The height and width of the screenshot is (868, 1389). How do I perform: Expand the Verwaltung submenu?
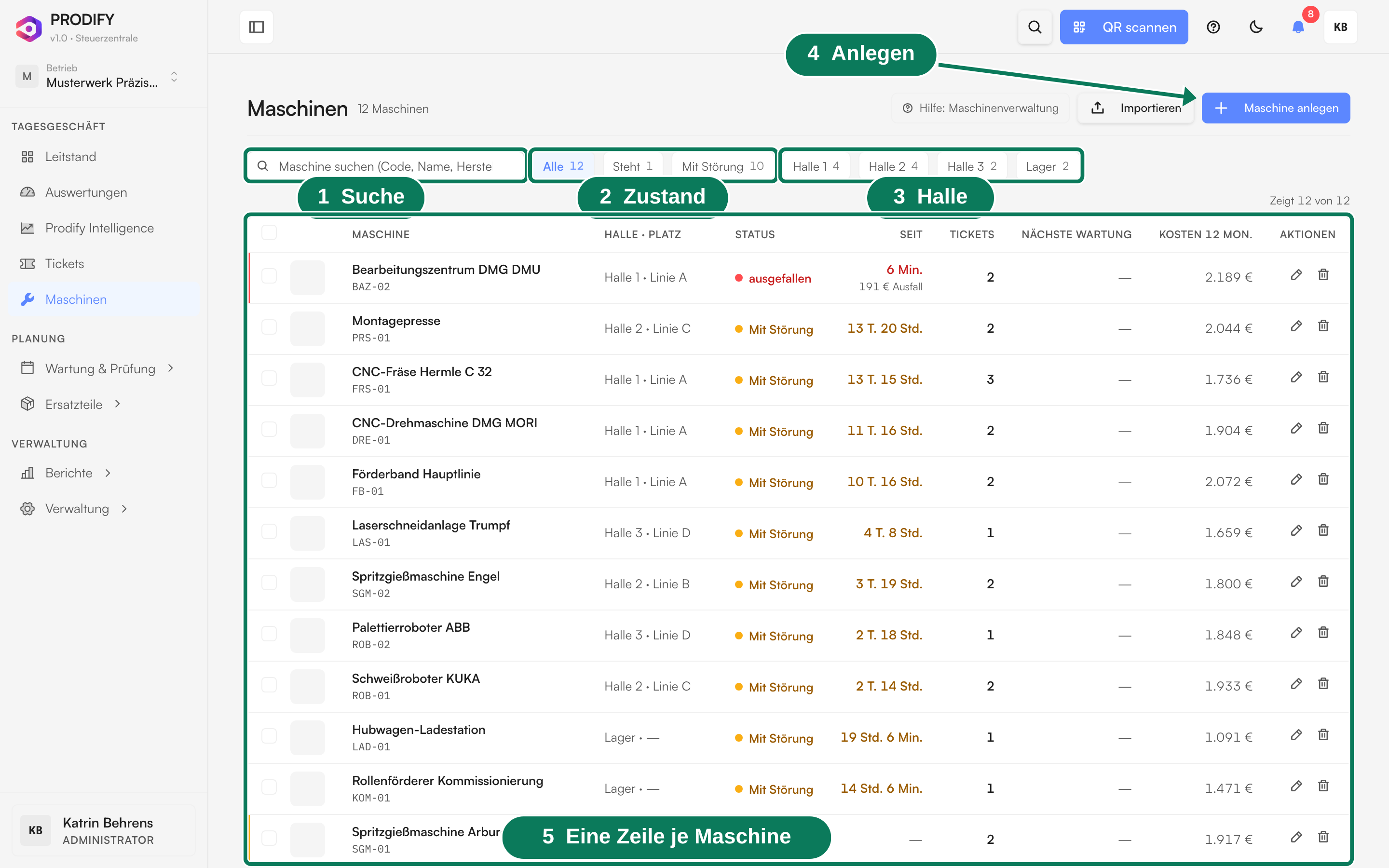[103, 509]
